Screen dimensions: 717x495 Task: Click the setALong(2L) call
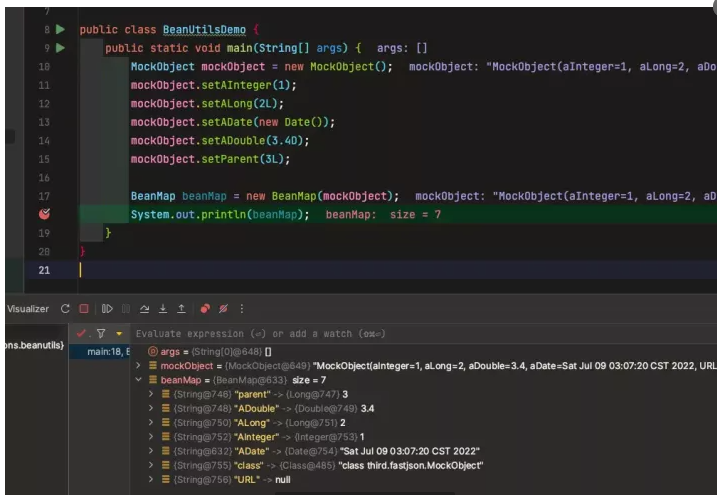[x=242, y=104]
